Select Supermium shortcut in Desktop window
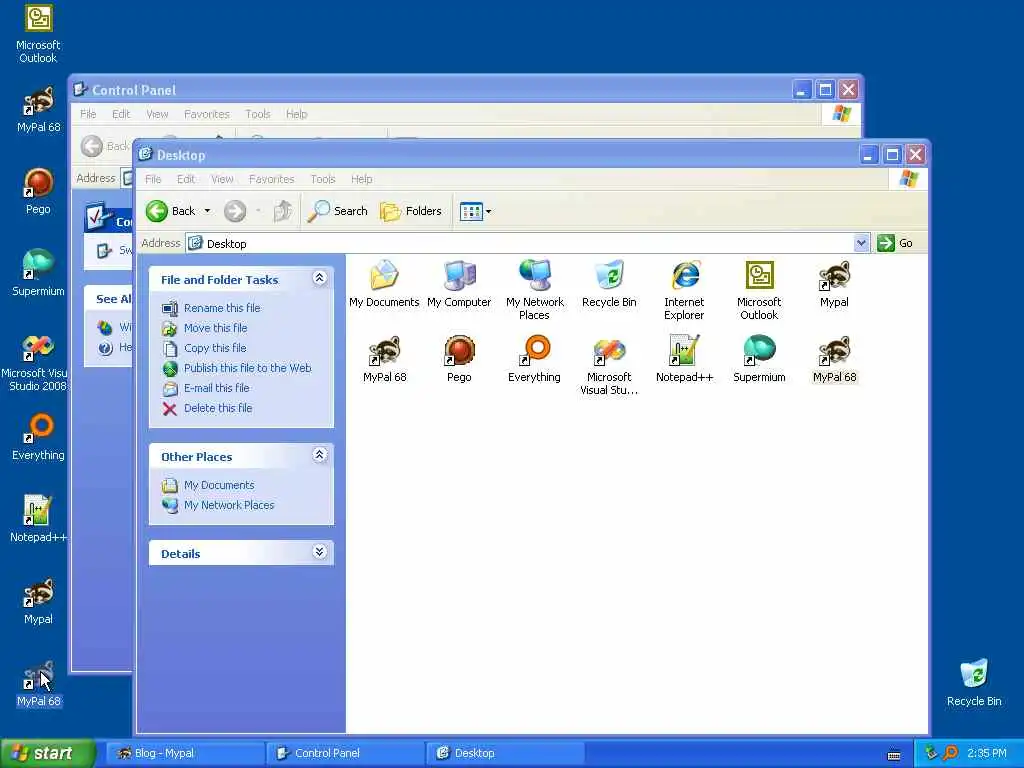1024x768 pixels. coord(759,359)
